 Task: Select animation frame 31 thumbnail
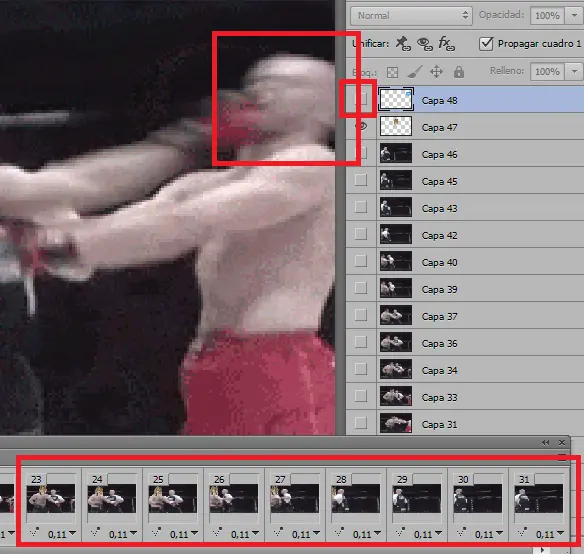click(x=539, y=498)
